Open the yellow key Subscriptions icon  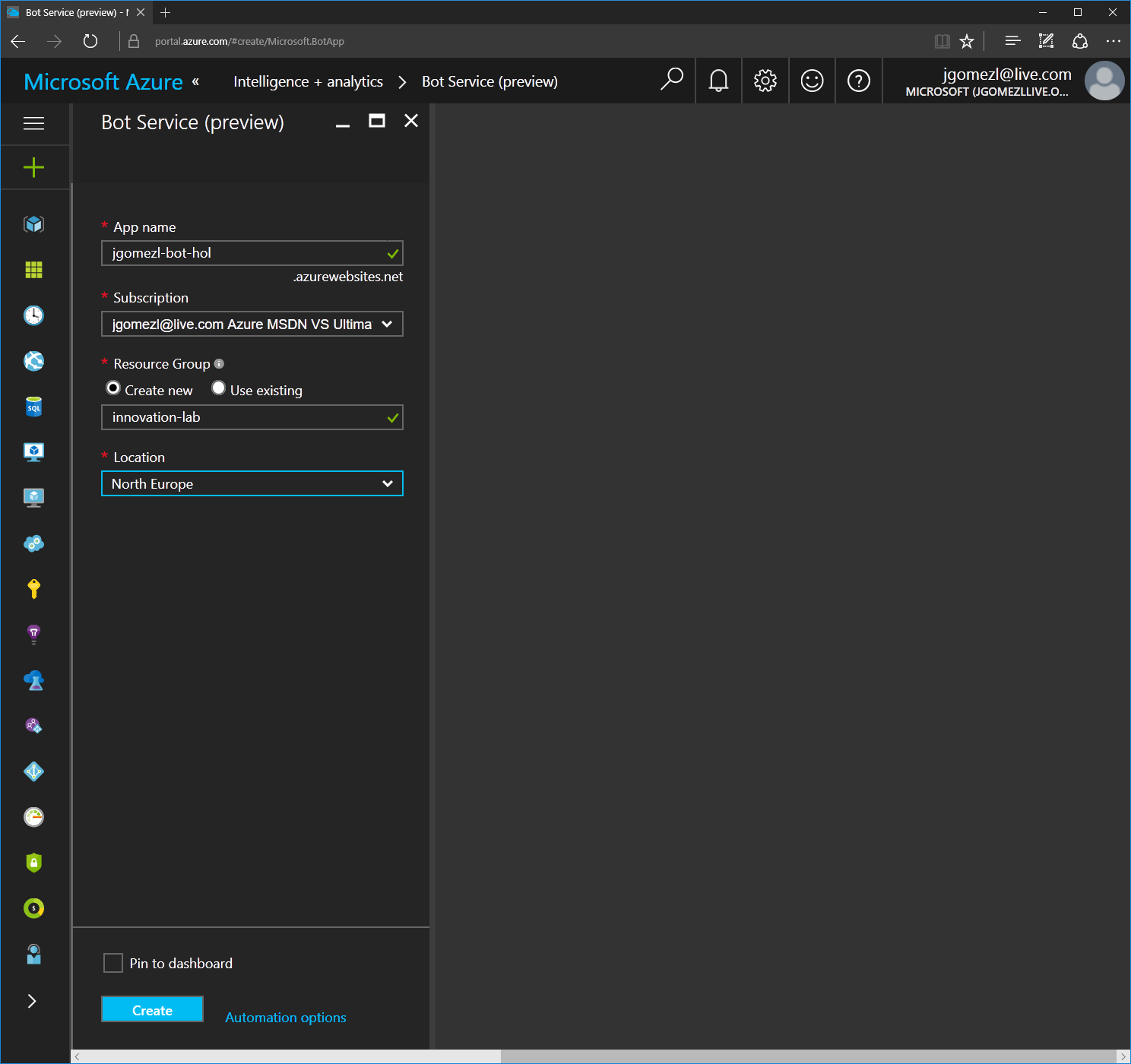[x=34, y=589]
